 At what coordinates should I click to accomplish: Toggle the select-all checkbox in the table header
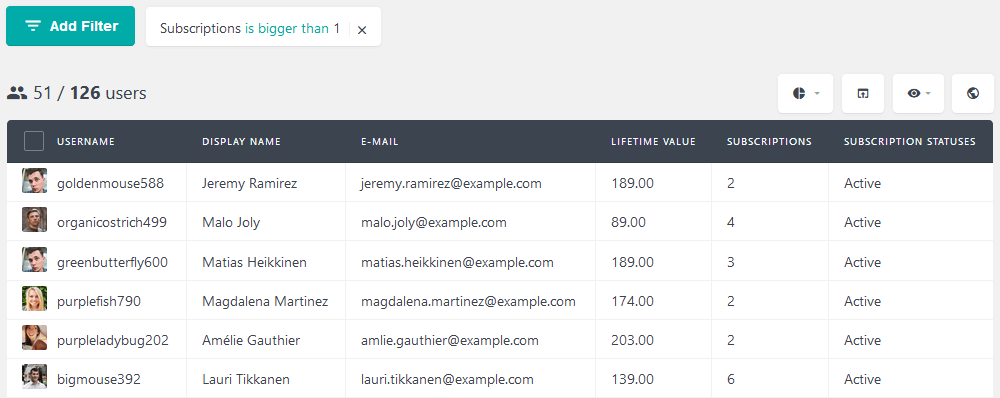pos(34,141)
